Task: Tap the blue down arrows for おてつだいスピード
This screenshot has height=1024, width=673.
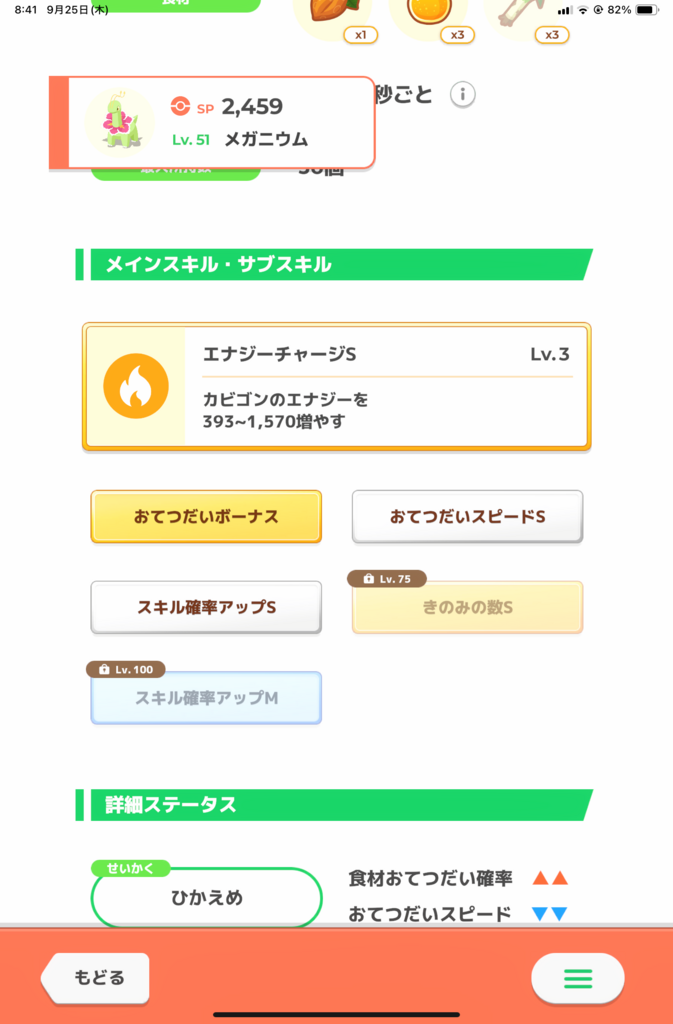Action: (550, 914)
